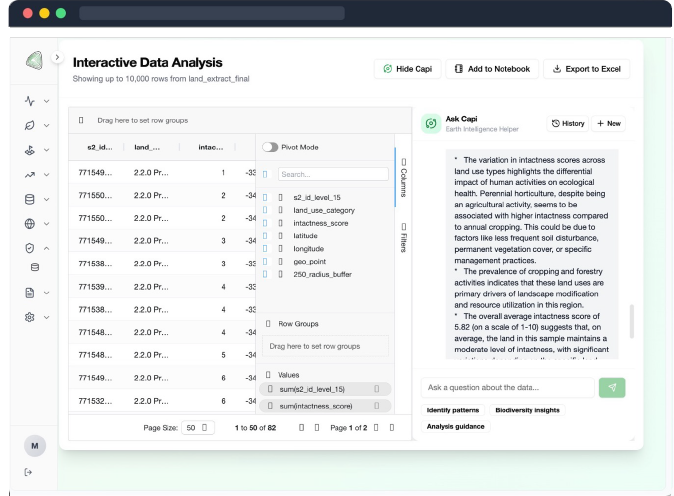This screenshot has height=496, width=674.
Task: Send the question with the green arrow
Action: pos(611,387)
